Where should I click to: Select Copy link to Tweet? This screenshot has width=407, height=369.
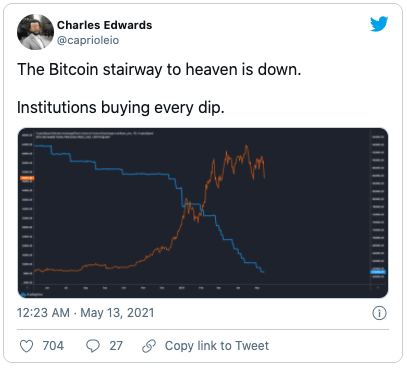217,346
